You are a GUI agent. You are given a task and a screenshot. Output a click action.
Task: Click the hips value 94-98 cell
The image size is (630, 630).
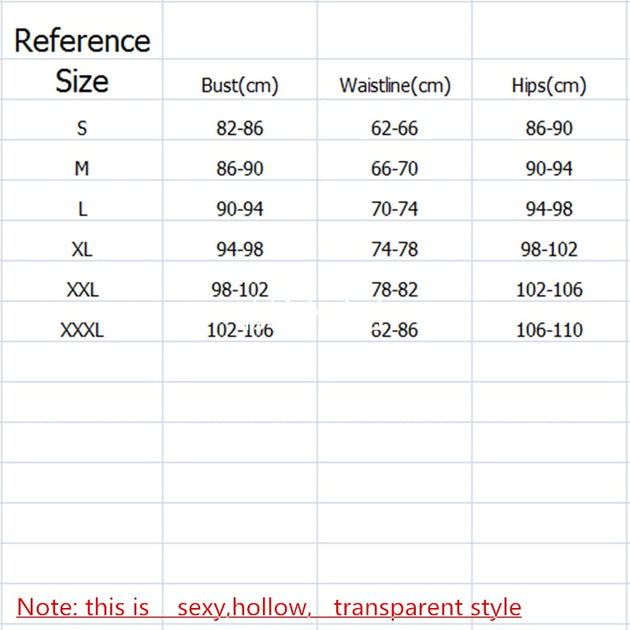coord(549,209)
